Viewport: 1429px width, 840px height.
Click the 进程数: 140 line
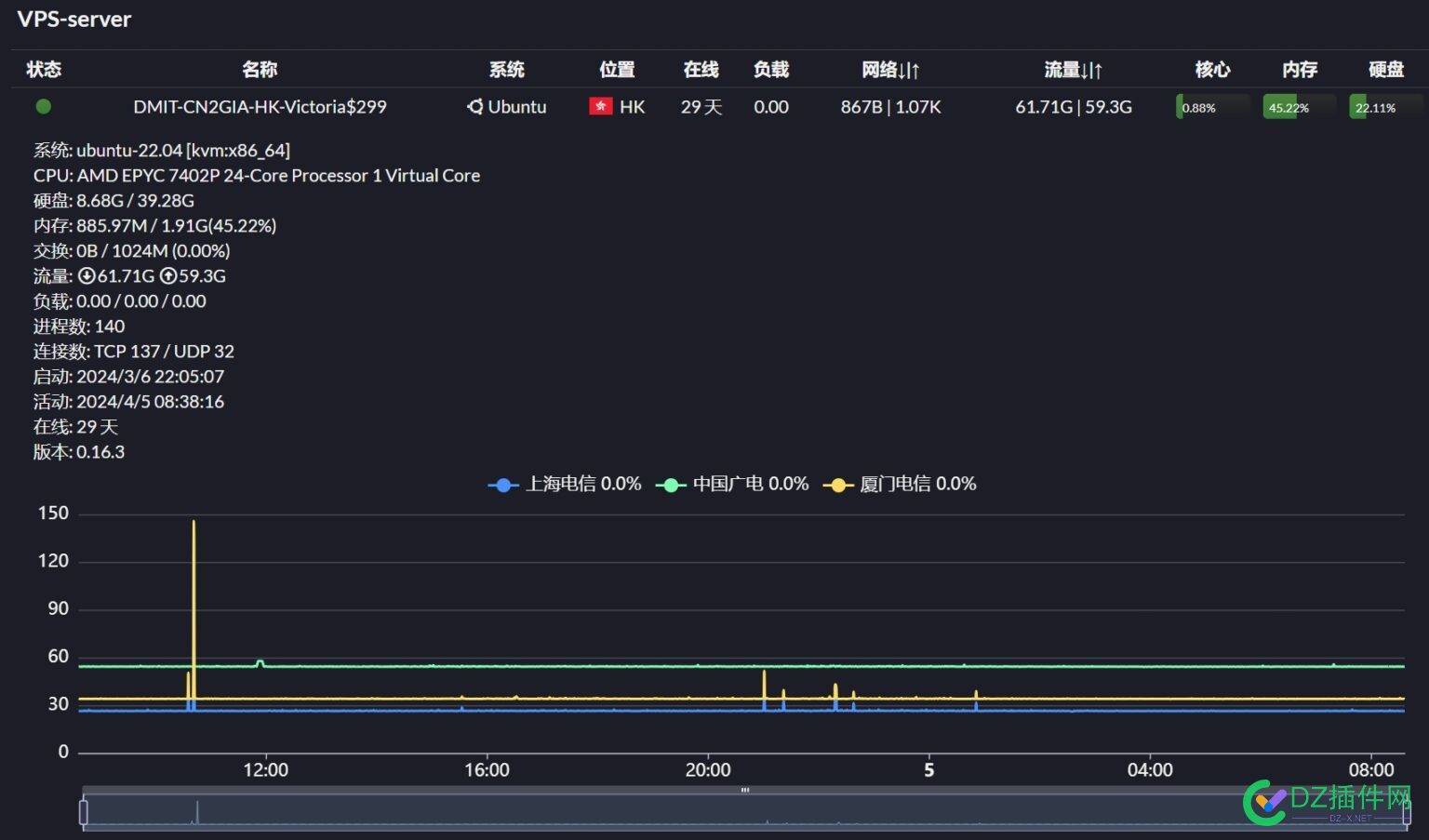[79, 326]
